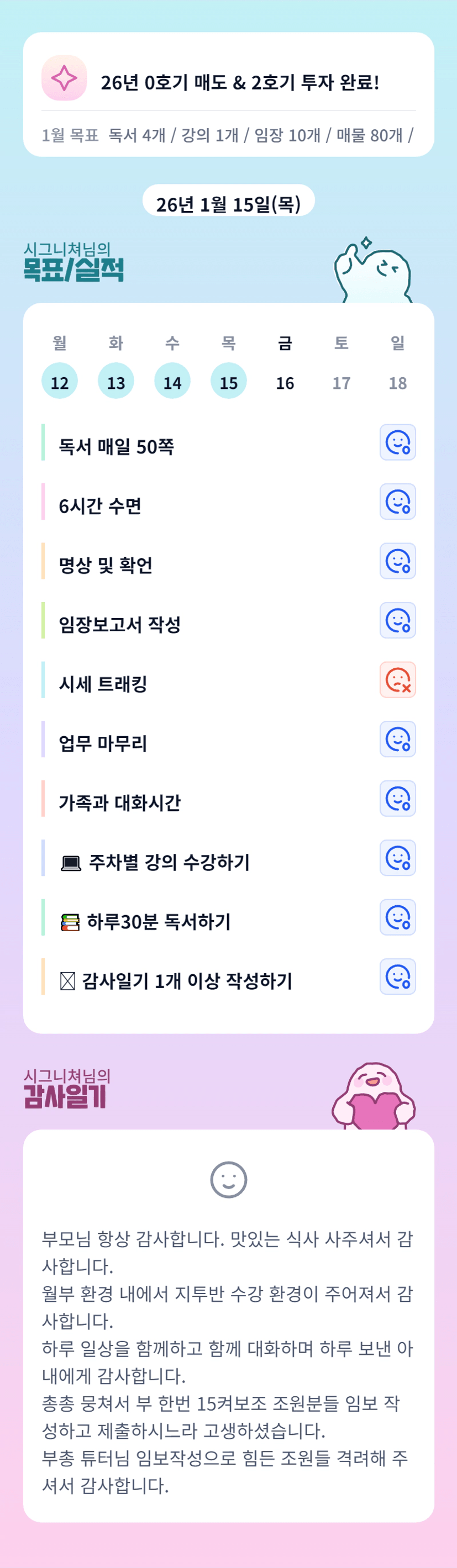The height and width of the screenshot is (1568, 457).
Task: Select Wednesday 14 in the week calendar
Action: (x=172, y=382)
